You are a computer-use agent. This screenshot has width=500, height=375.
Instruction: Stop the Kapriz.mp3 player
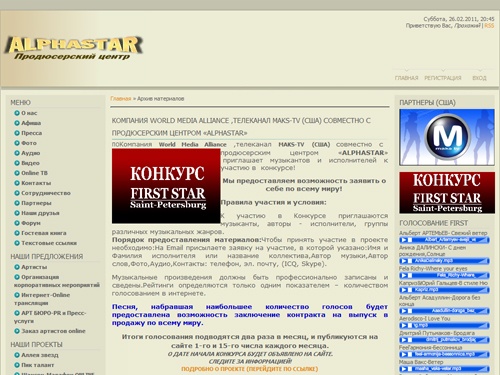click(410, 290)
